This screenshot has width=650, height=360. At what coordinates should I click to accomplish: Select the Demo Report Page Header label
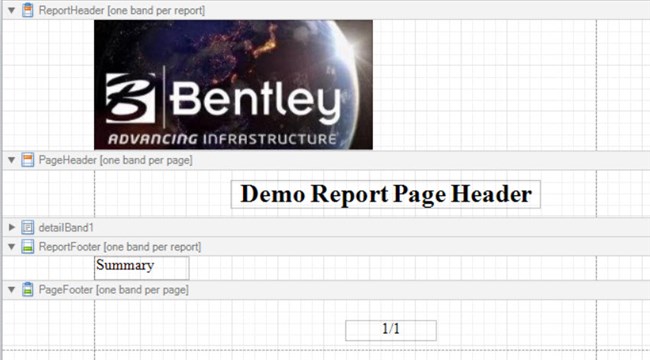coord(386,194)
